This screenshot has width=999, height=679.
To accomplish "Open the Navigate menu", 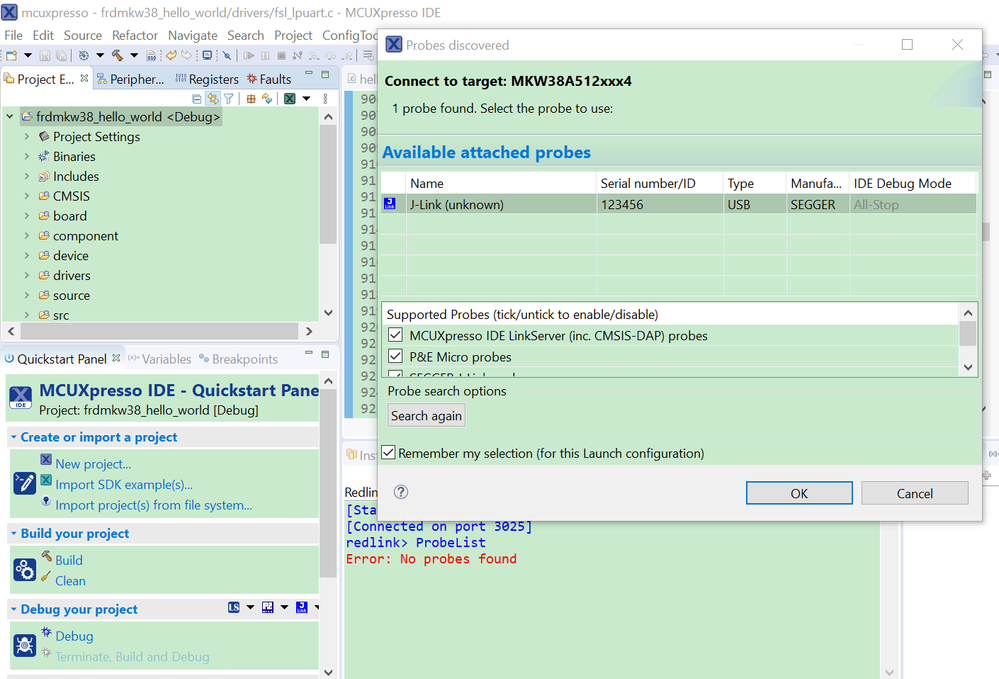I will click(x=192, y=35).
